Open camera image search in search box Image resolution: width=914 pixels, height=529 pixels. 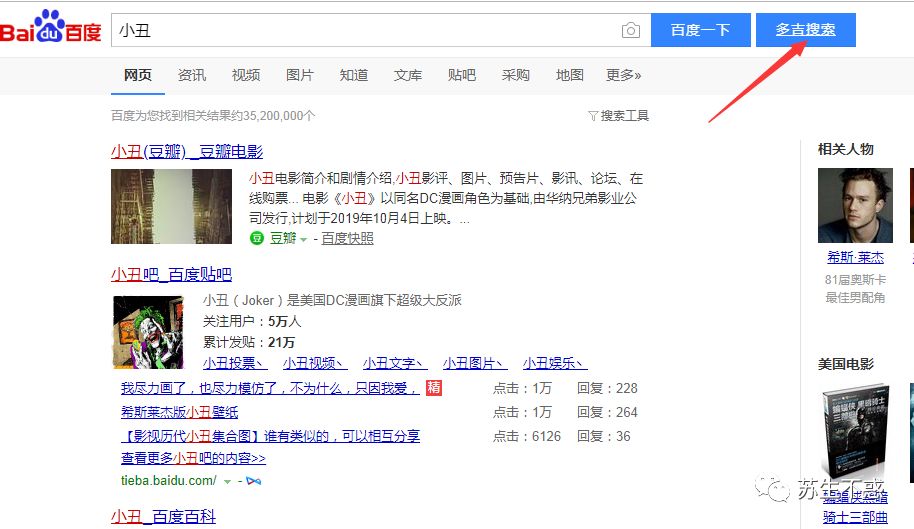point(631,30)
